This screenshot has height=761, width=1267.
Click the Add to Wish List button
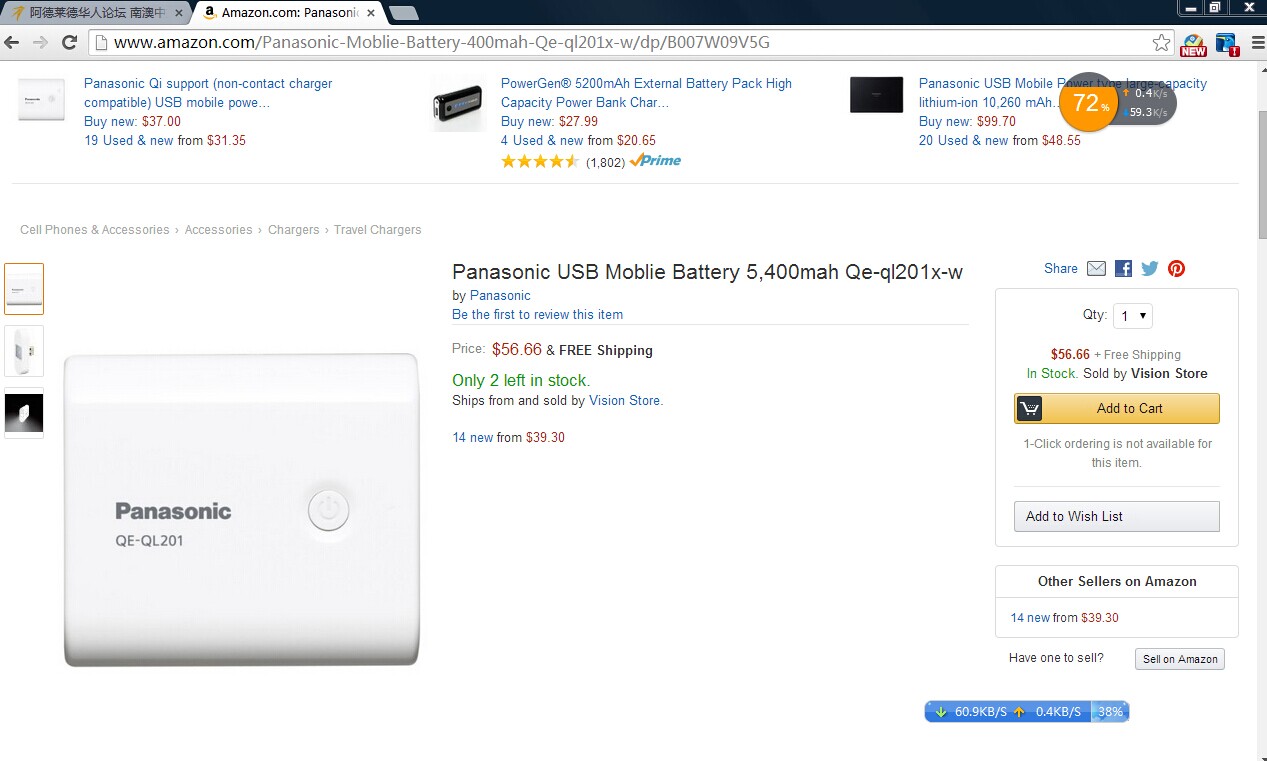(1116, 516)
